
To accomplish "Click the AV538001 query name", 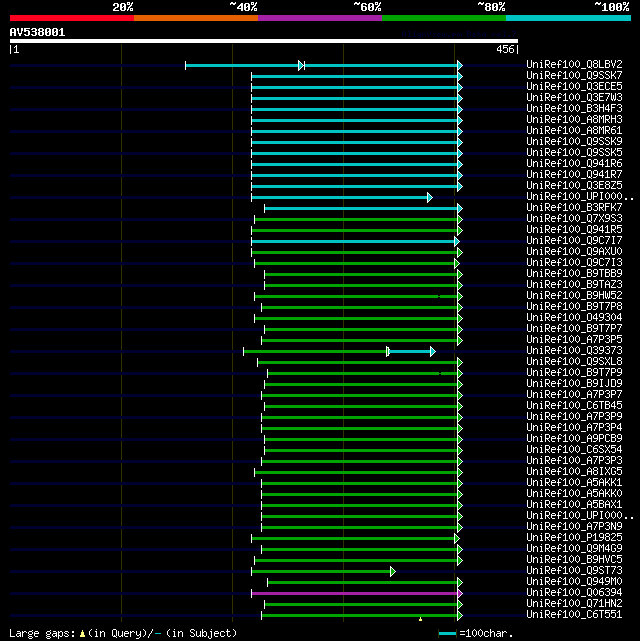I will [37, 32].
